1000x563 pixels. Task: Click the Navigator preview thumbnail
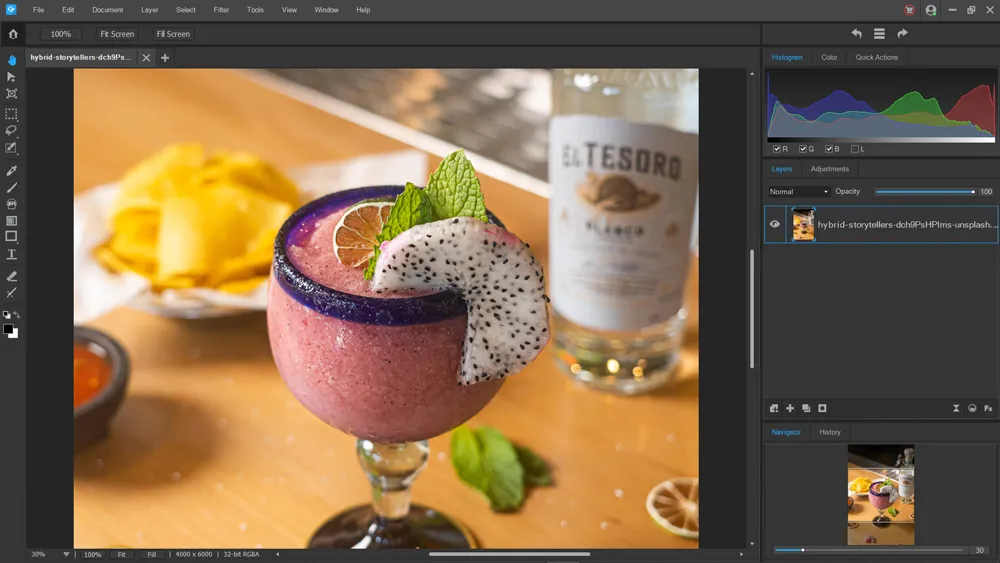coord(881,495)
